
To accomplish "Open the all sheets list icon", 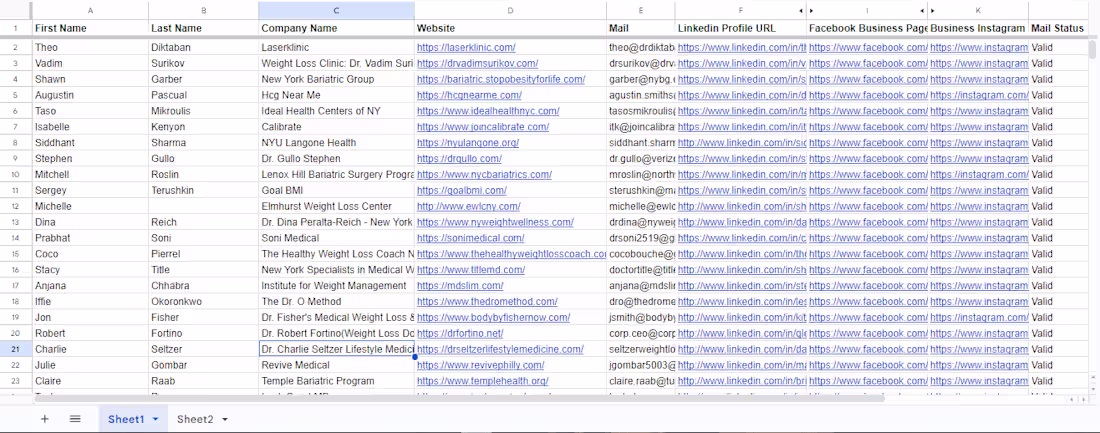I will pos(75,419).
